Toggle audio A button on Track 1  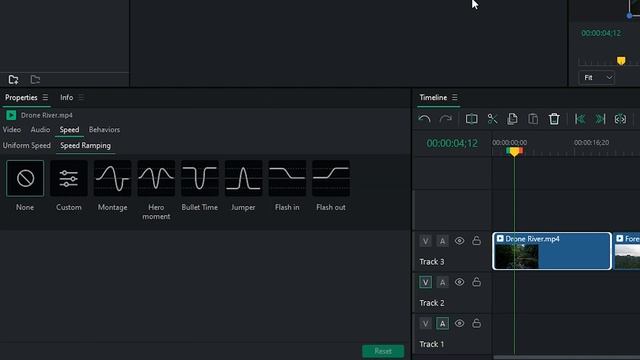pos(442,324)
